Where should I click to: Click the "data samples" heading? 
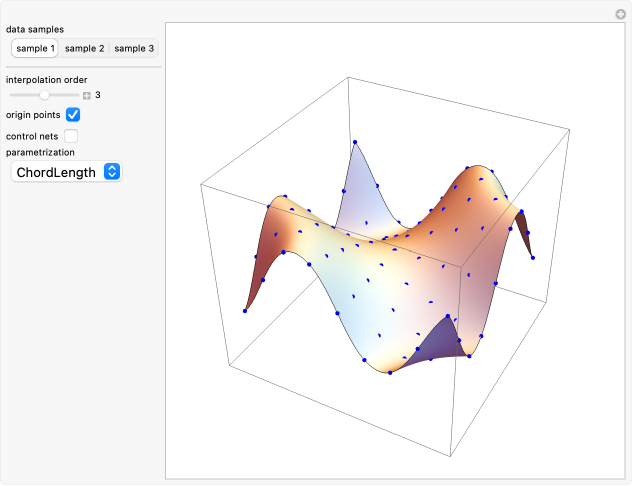click(x=34, y=29)
